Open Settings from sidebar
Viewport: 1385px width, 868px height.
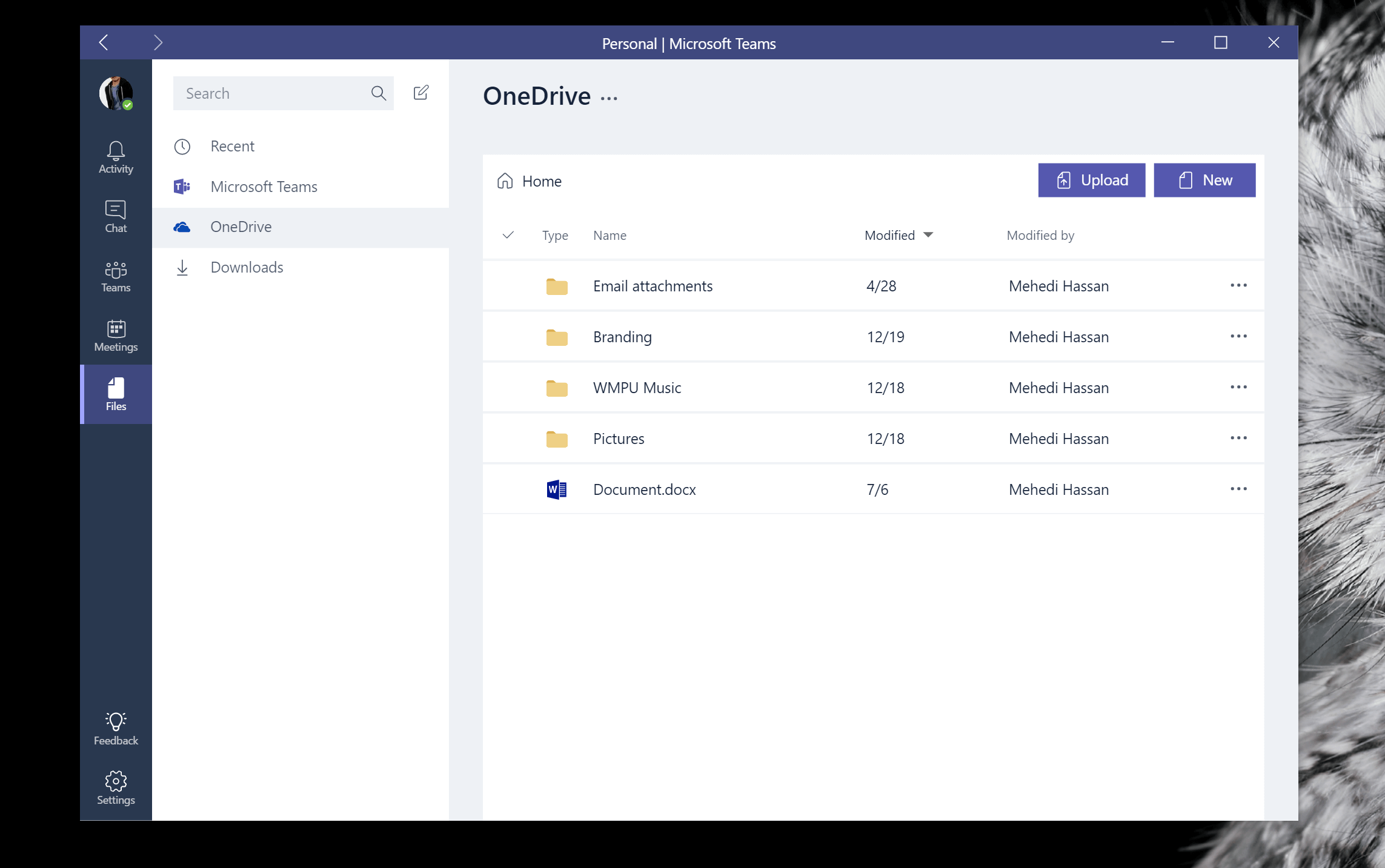coord(116,788)
